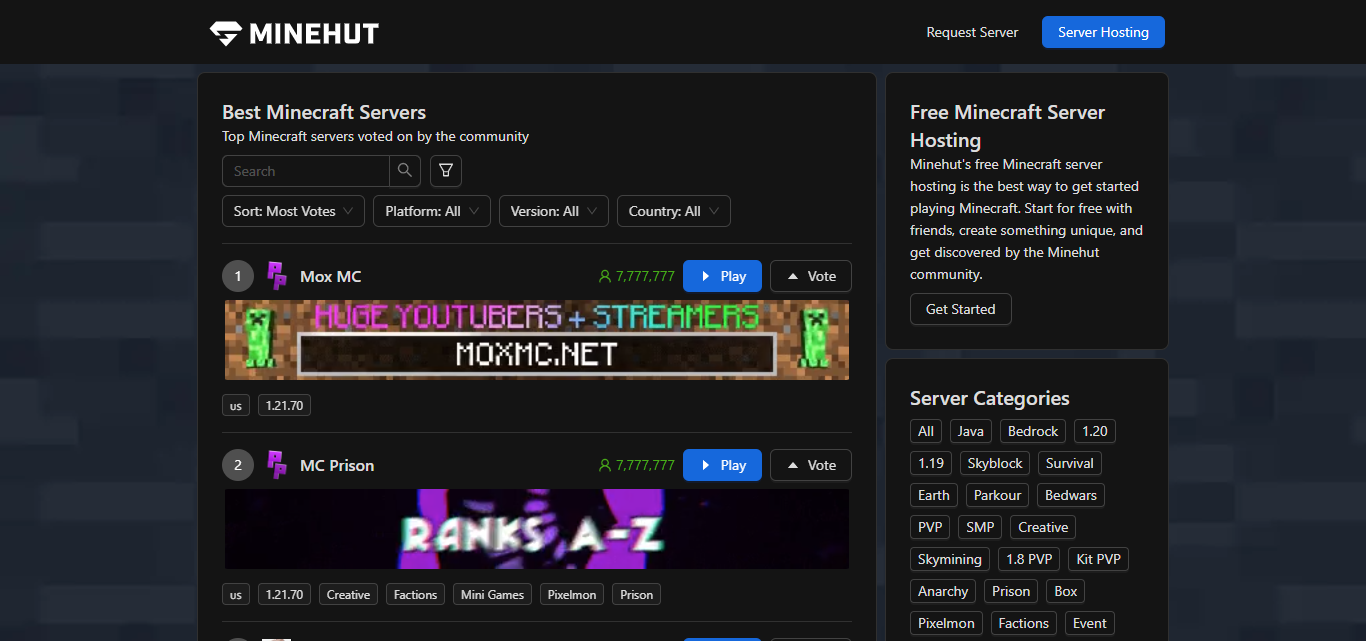Click the Server Hosting button
The width and height of the screenshot is (1366, 641).
[x=1103, y=32]
